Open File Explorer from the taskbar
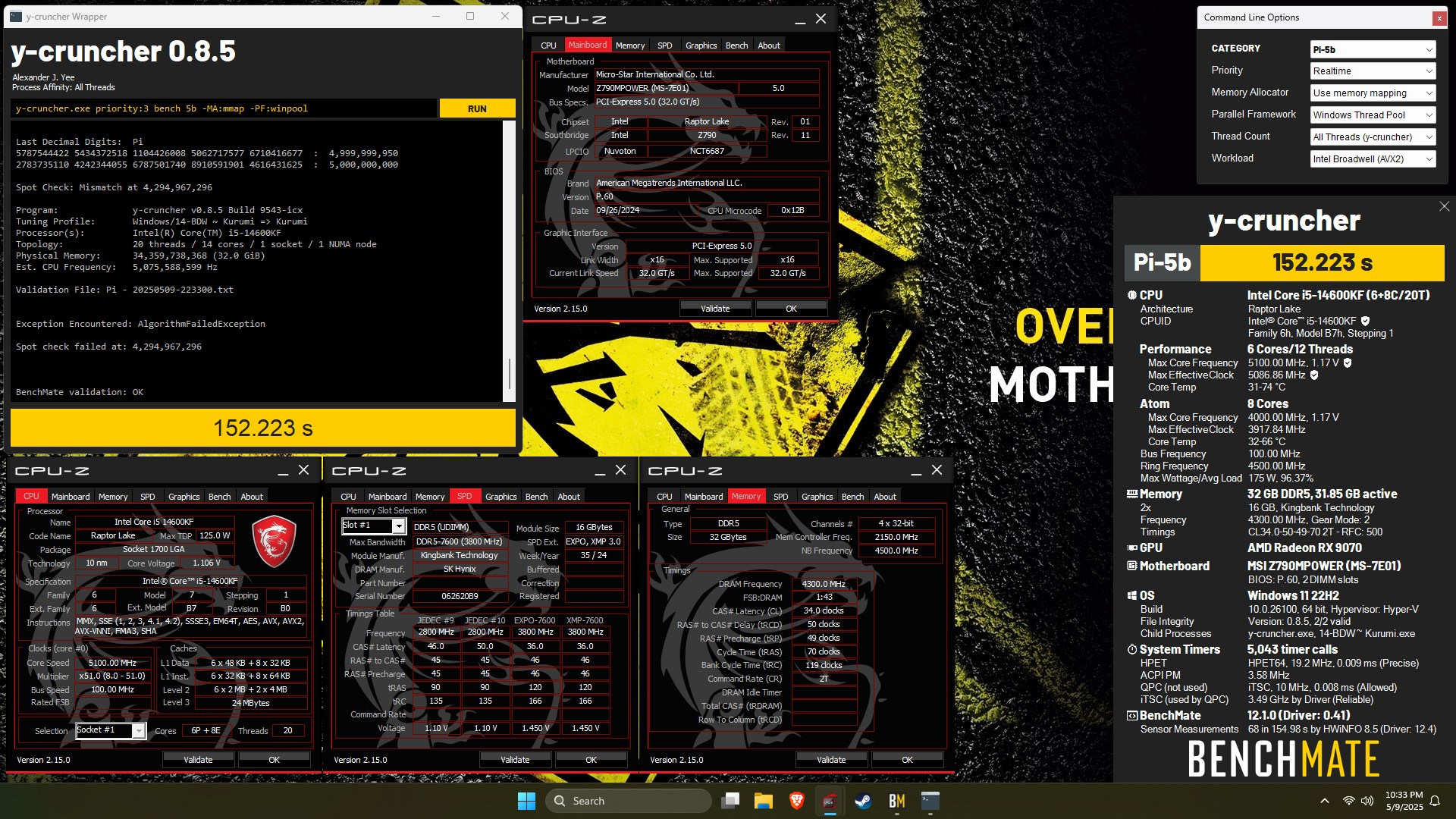The image size is (1456, 819). [x=764, y=801]
